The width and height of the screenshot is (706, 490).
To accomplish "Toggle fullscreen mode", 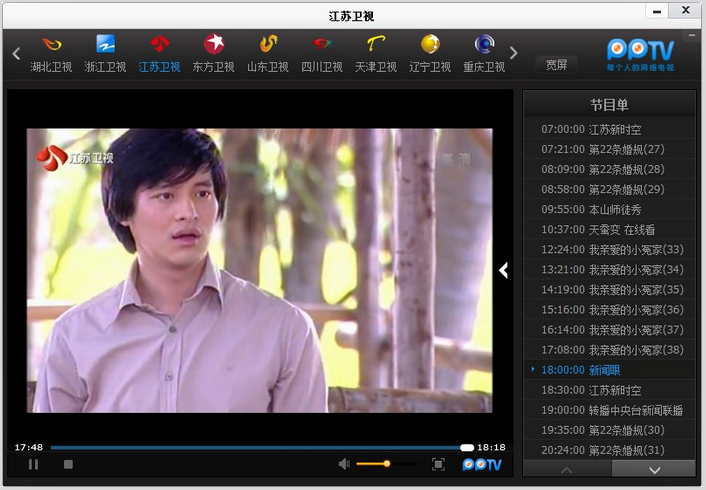I will [438, 464].
